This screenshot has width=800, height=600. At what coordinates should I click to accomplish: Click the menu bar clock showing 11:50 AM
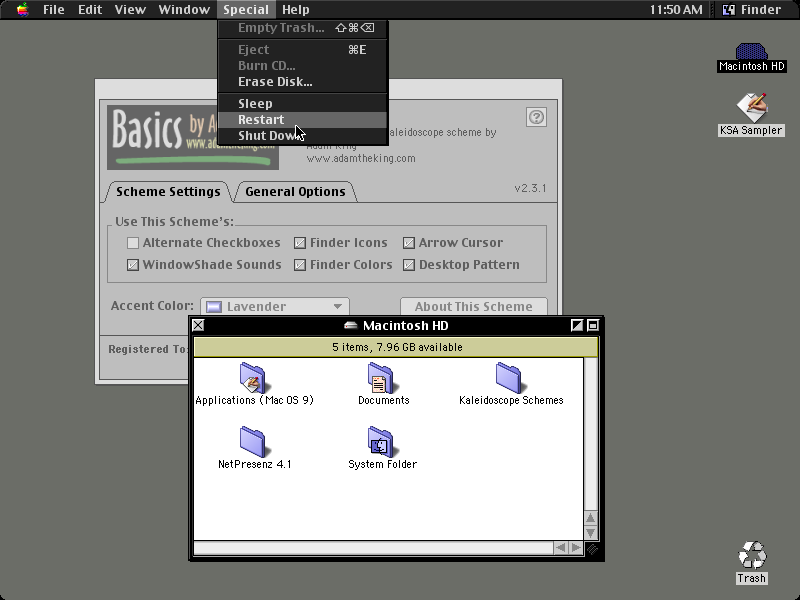click(676, 10)
